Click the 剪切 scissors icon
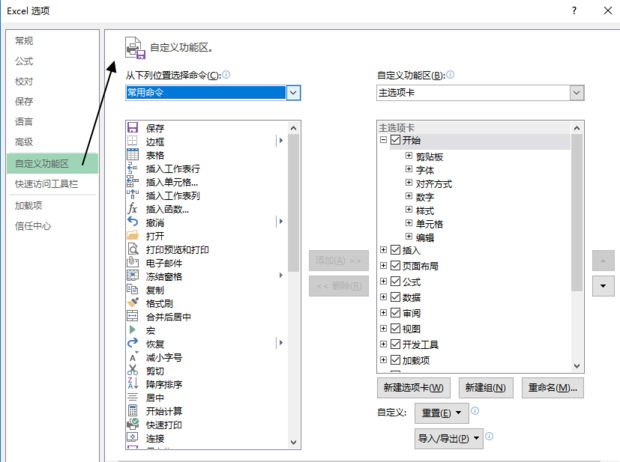 coord(132,370)
